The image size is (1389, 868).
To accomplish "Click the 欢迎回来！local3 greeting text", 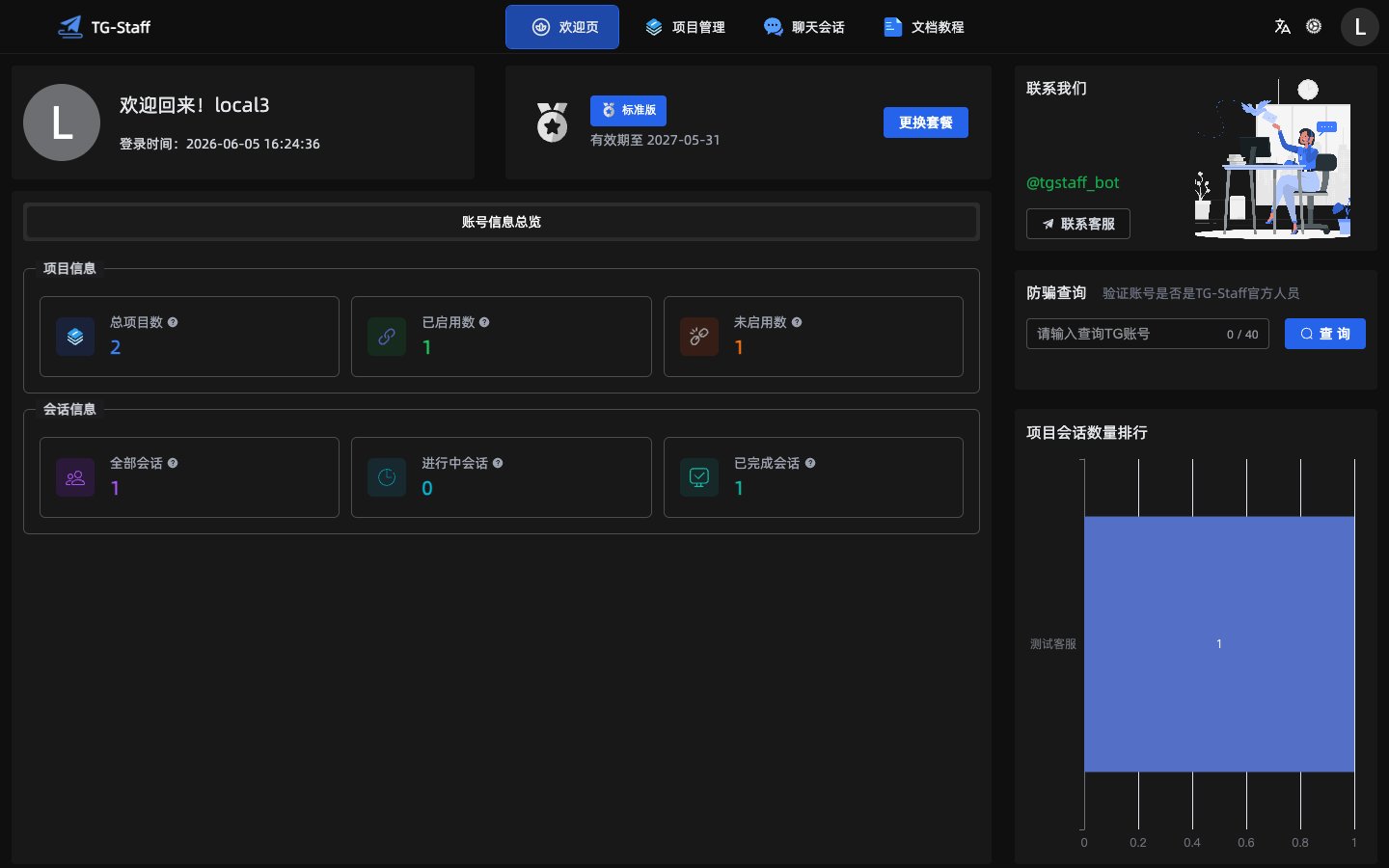I will coord(195,105).
